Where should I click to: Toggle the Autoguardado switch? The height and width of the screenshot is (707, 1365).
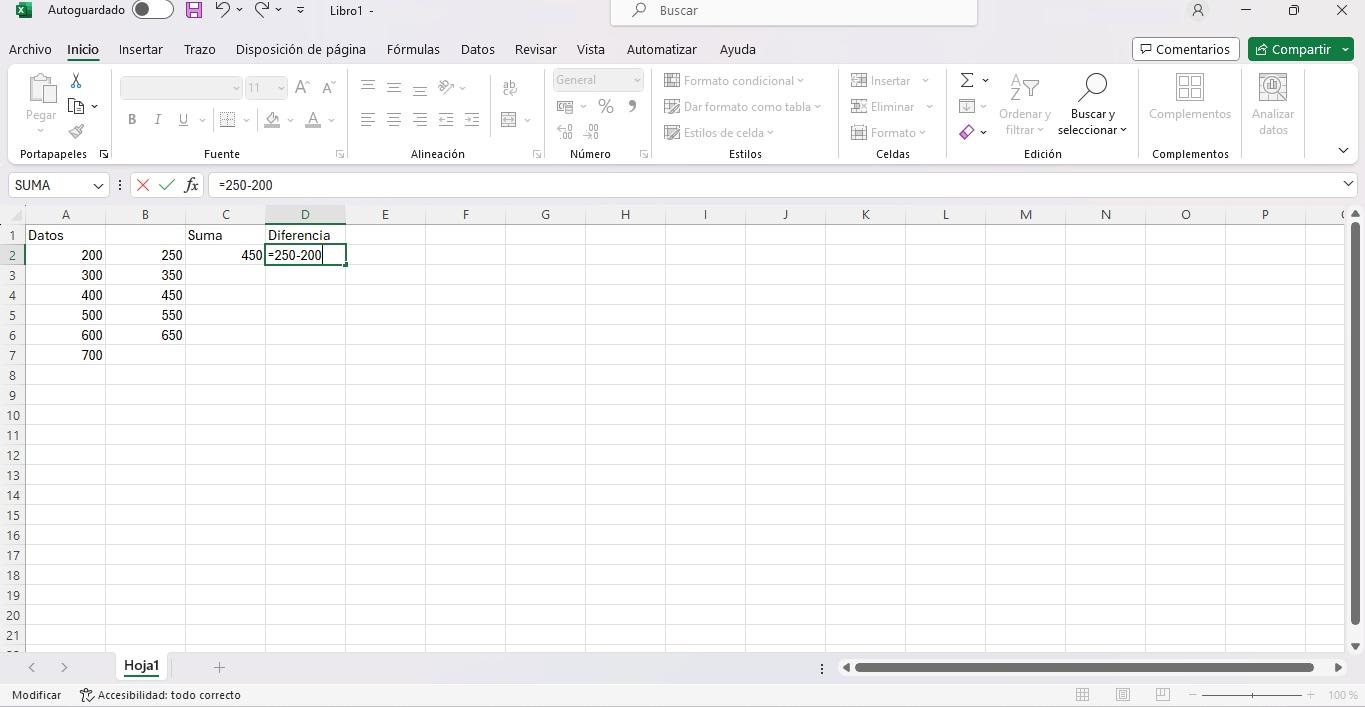(x=152, y=10)
